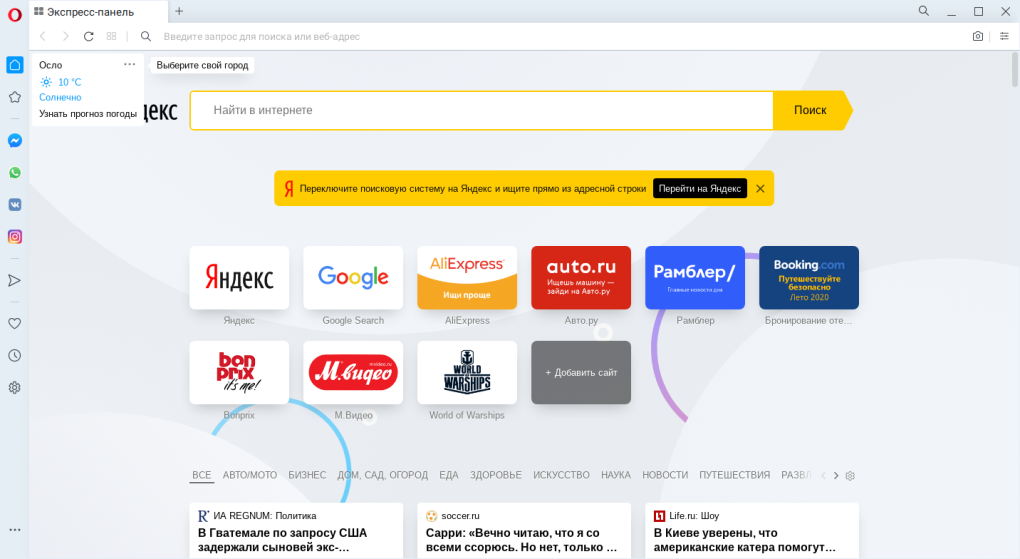Select the ЕДА news category
The height and width of the screenshot is (559, 1020).
(x=448, y=475)
